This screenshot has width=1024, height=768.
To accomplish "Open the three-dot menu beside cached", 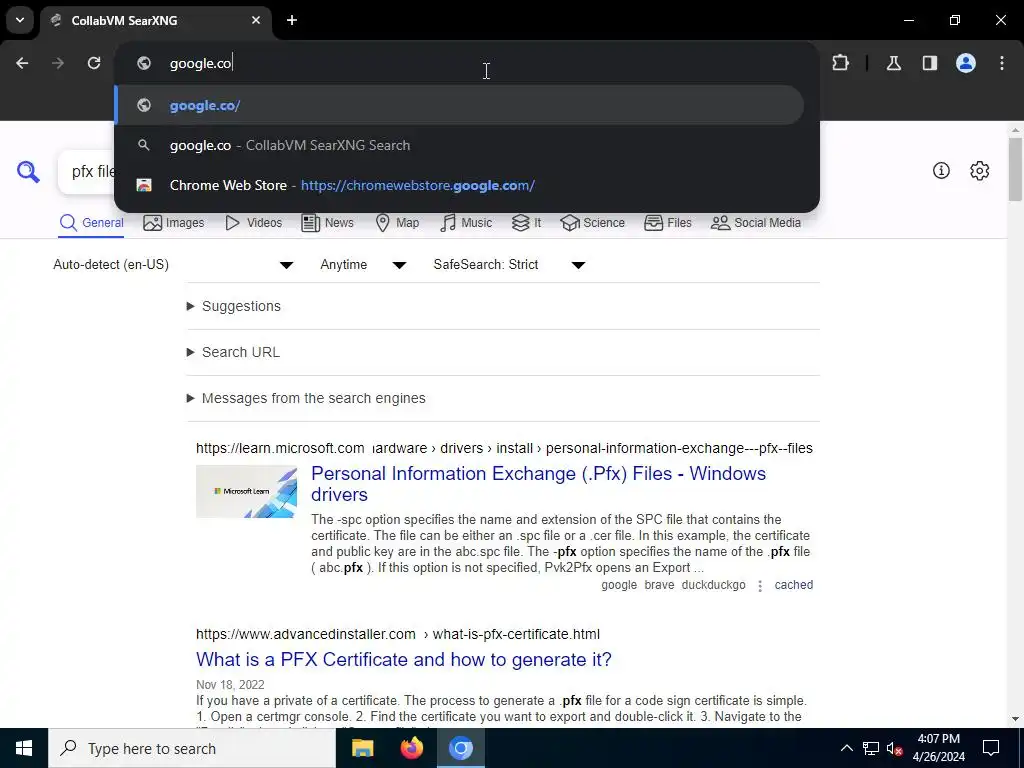I will coord(760,586).
